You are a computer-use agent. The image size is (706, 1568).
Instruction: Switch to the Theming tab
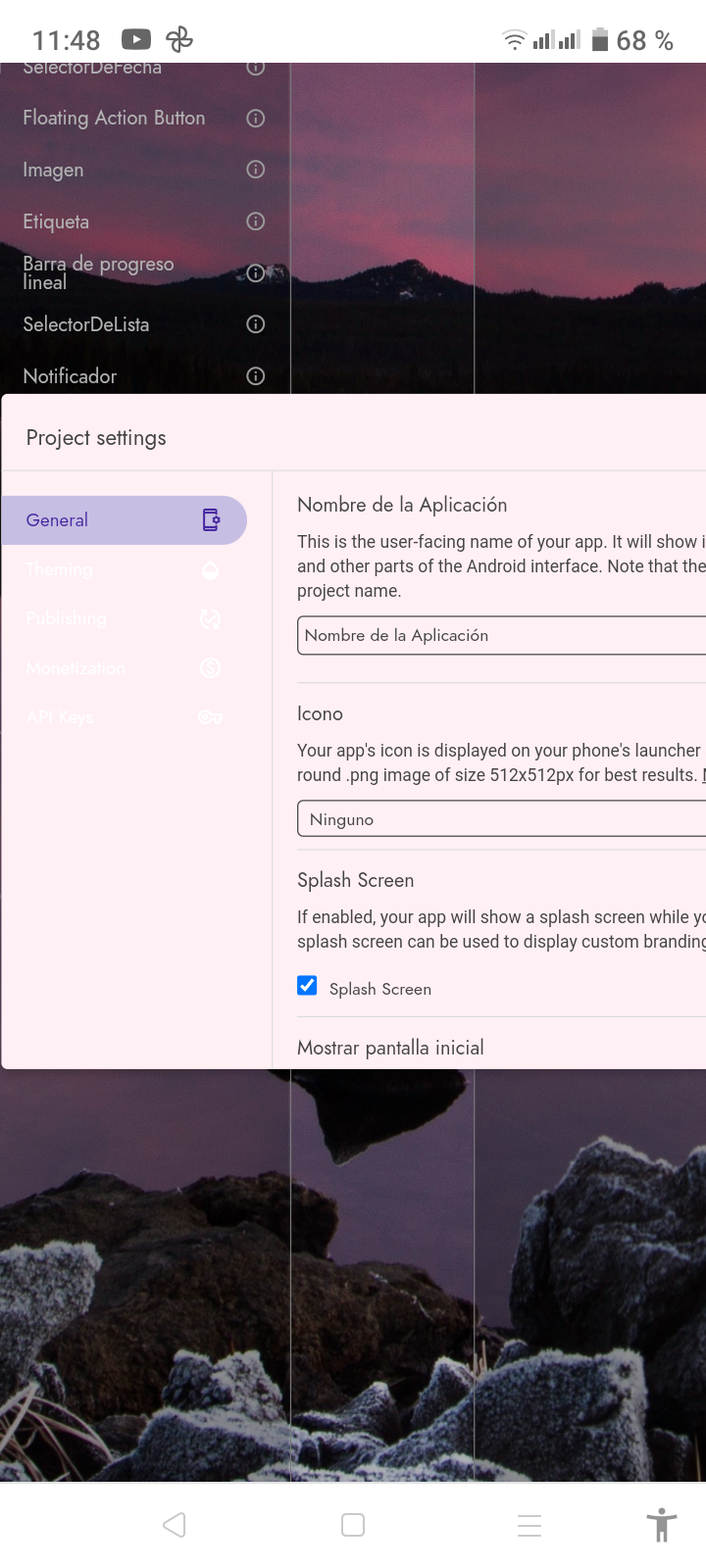pyautogui.click(x=124, y=569)
